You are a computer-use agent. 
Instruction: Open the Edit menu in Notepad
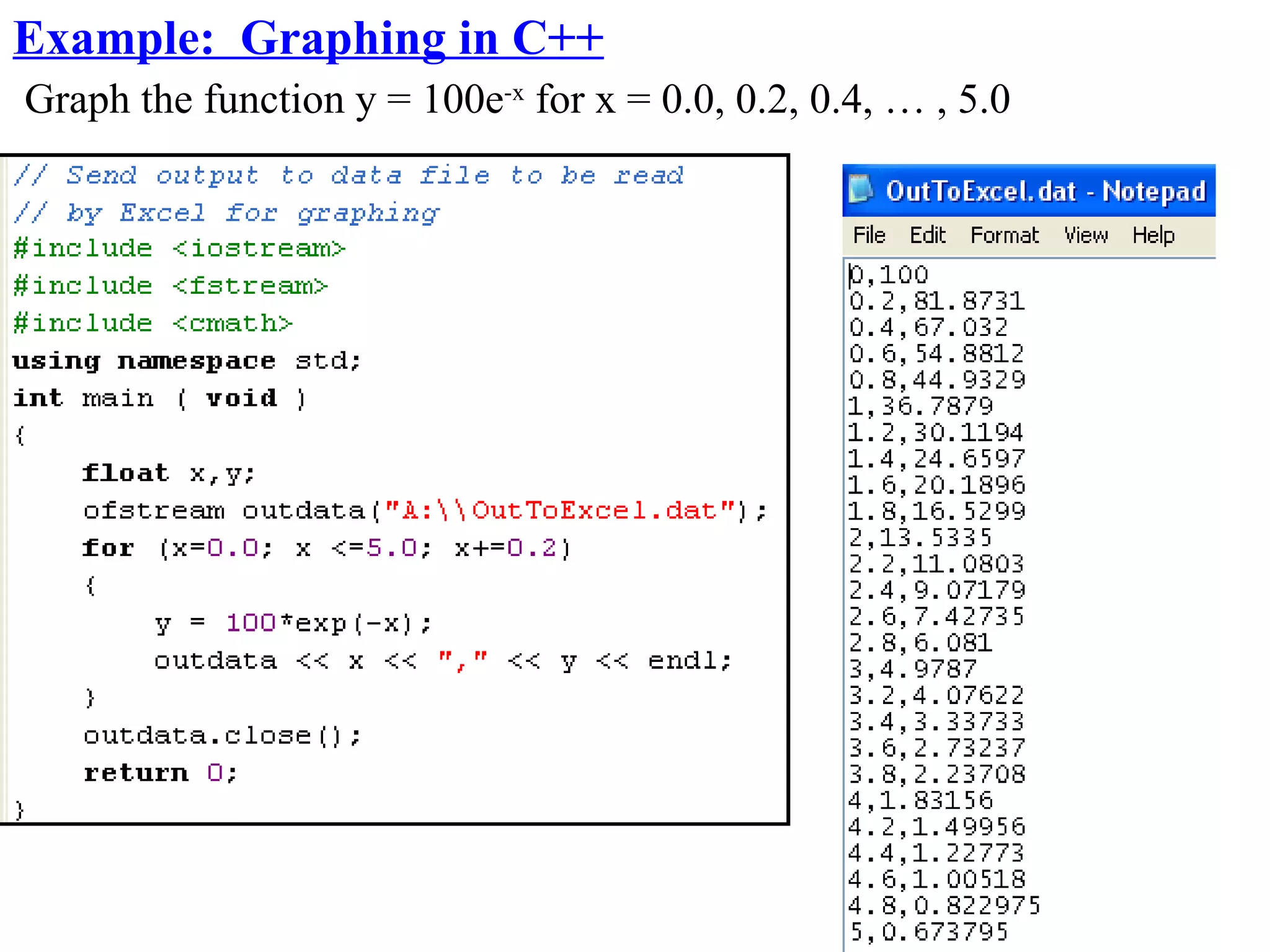928,236
